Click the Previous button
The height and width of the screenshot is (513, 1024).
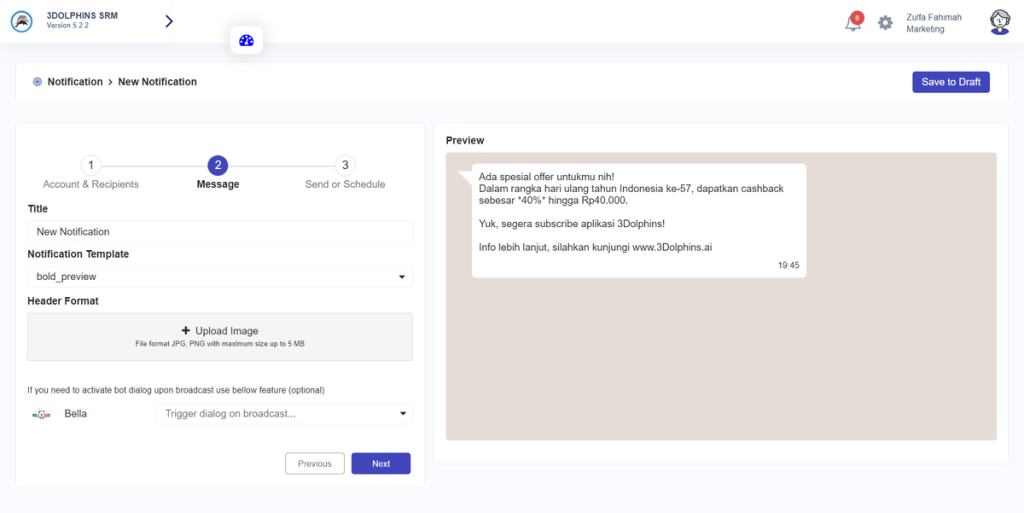[314, 464]
